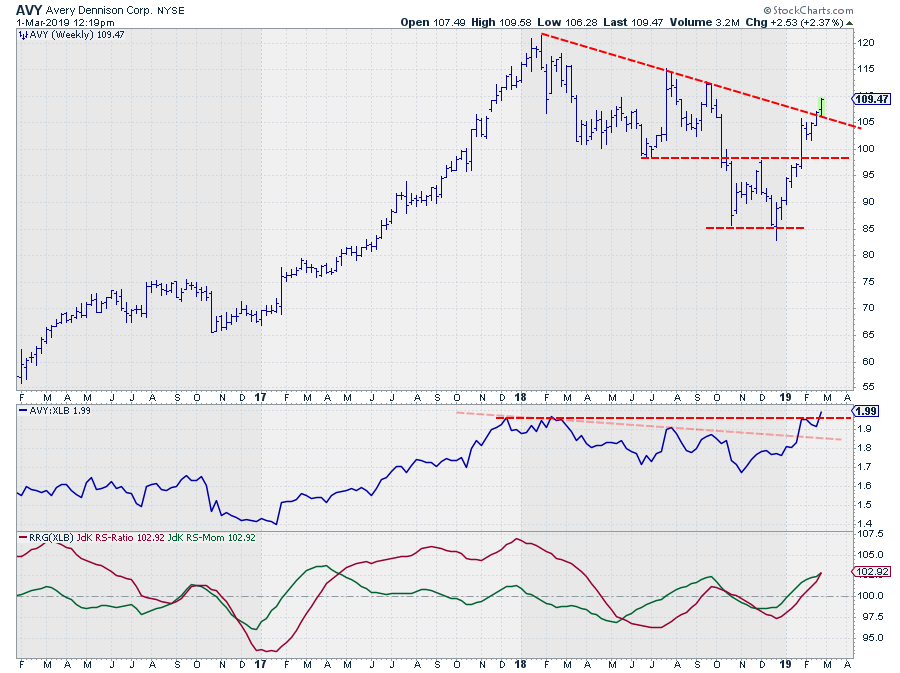Click the 1.4 label on ratio axis

(x=864, y=523)
